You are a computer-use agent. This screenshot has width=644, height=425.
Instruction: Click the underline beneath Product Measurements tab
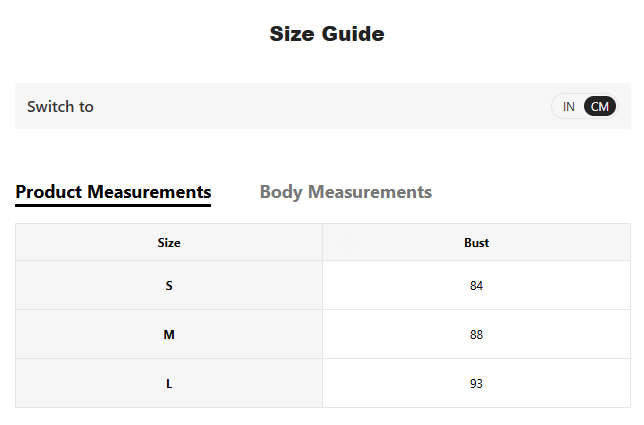pos(113,205)
